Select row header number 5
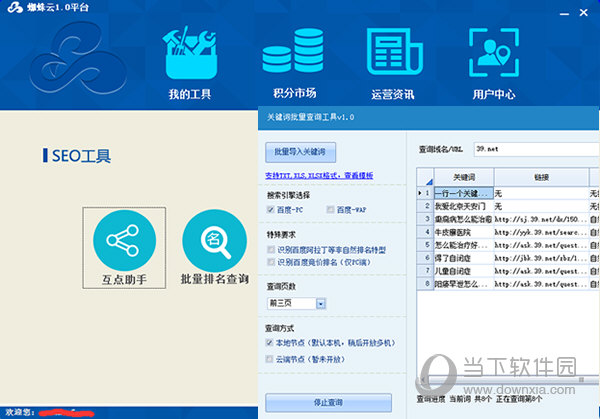Screen dimensions: 600x419 [x=425, y=245]
